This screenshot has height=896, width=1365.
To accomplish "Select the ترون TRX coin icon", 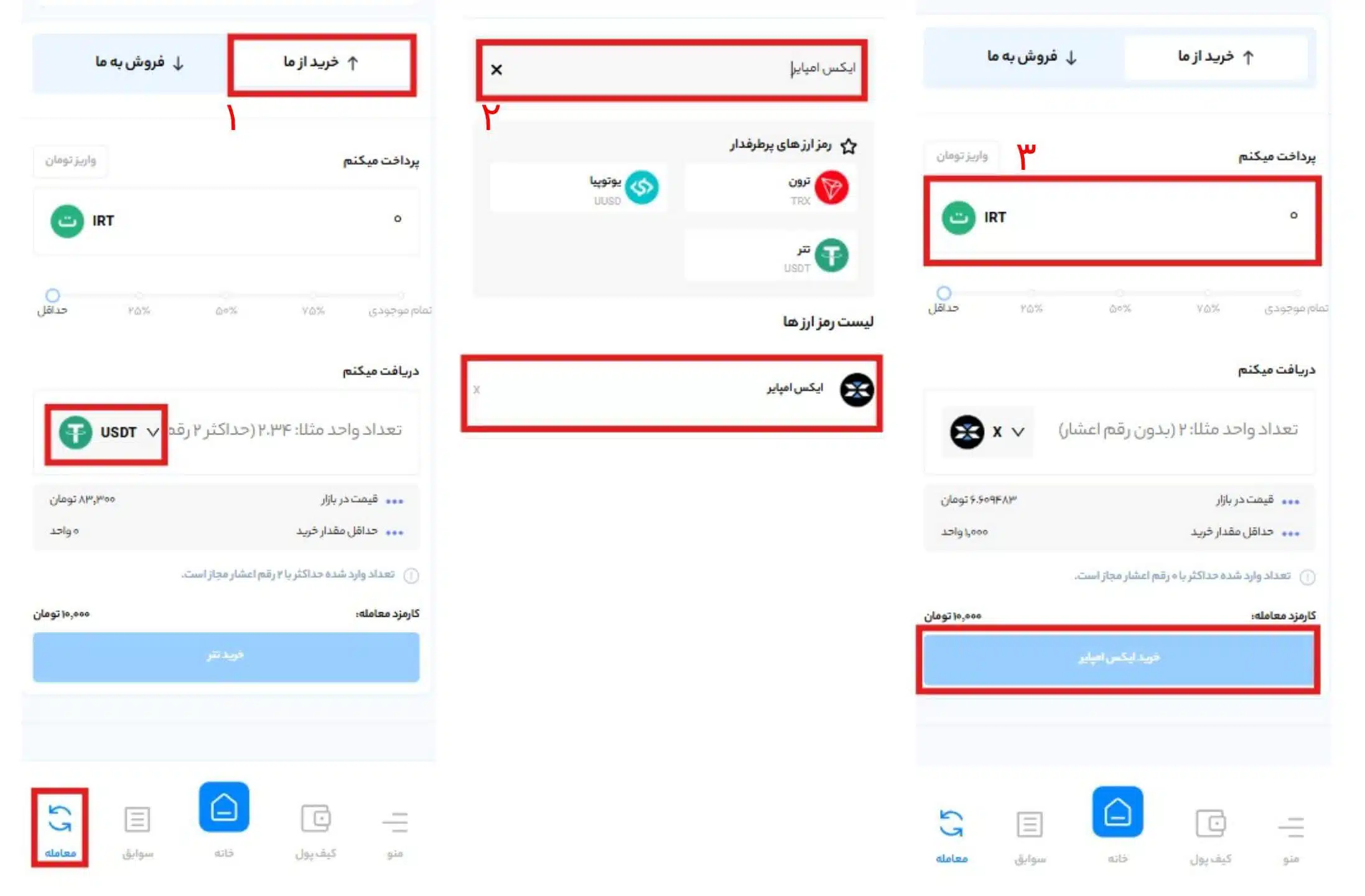I will [x=832, y=187].
